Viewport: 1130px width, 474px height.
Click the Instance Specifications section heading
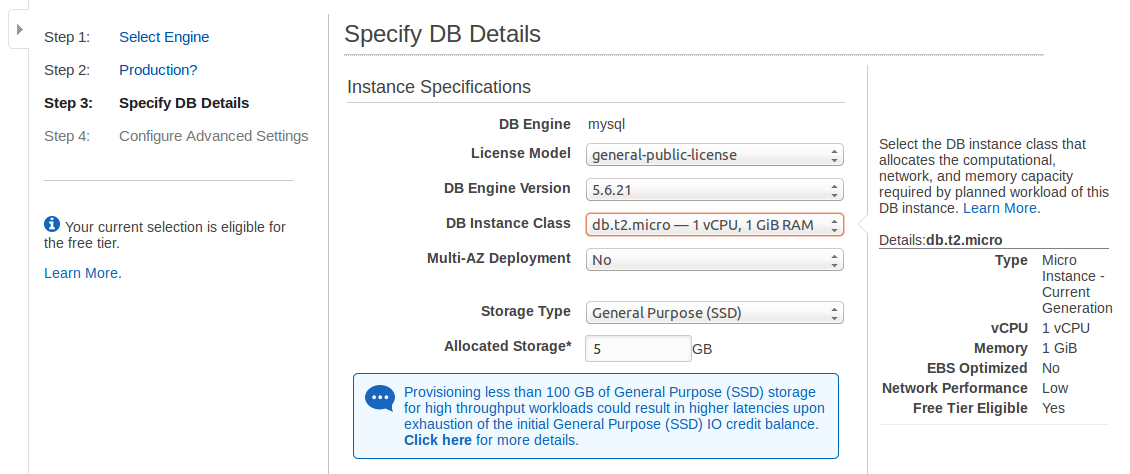(439, 87)
